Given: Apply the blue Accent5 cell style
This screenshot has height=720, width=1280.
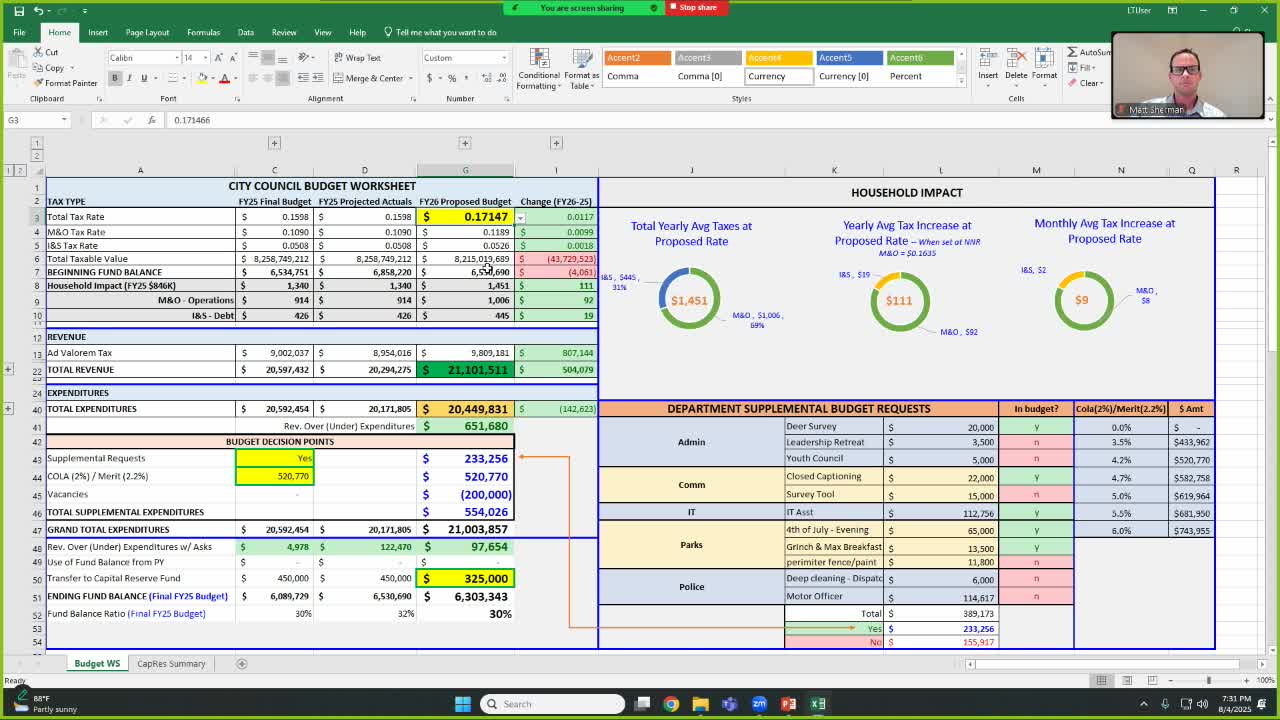Looking at the screenshot, I should pos(848,58).
